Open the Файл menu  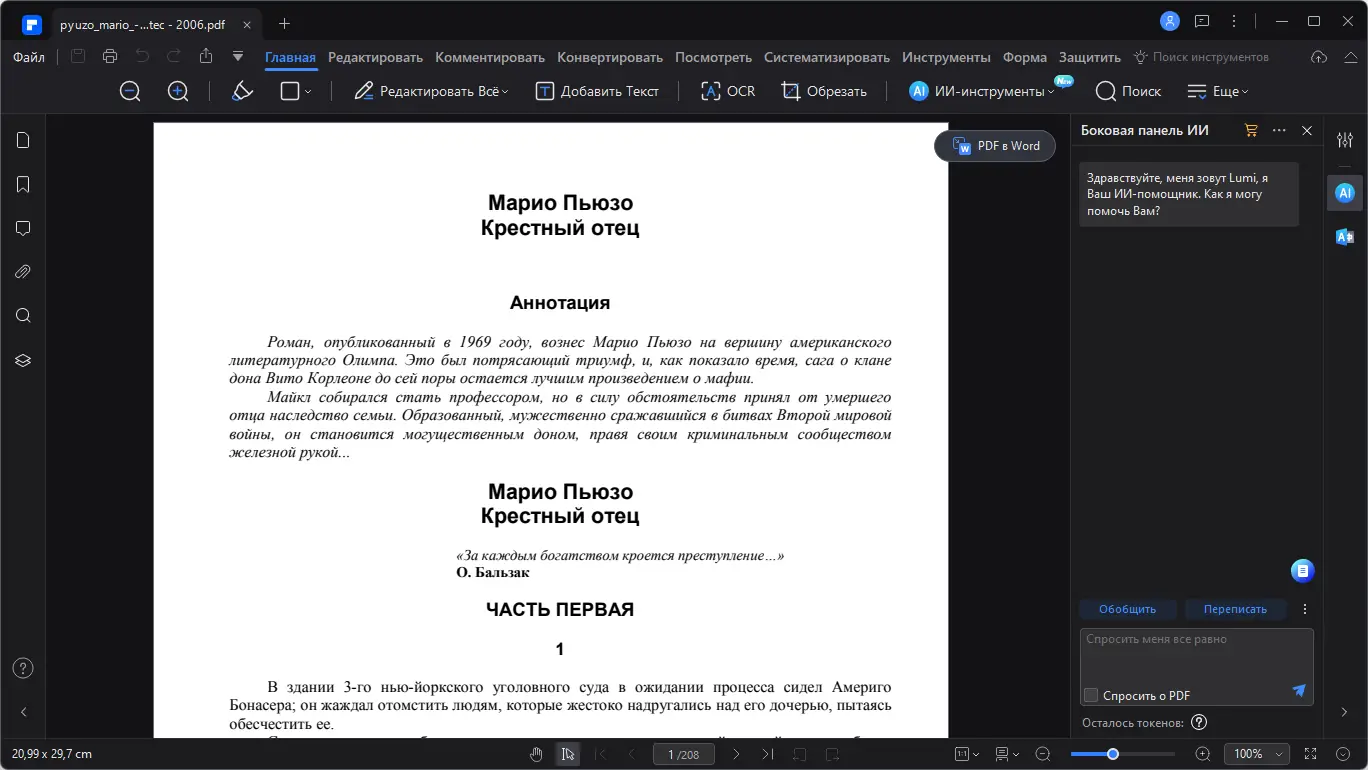coord(28,57)
